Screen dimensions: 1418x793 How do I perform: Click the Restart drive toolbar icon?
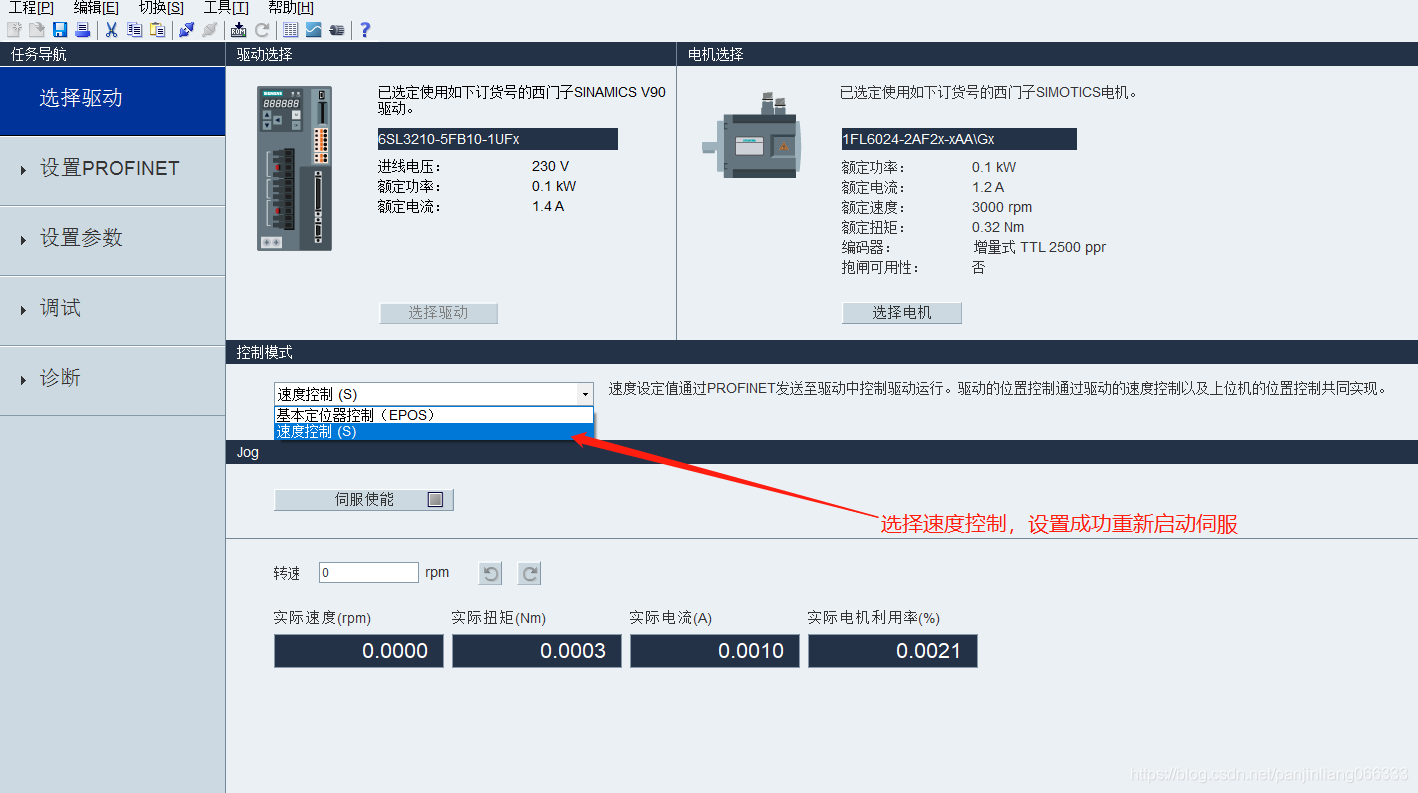pos(262,30)
